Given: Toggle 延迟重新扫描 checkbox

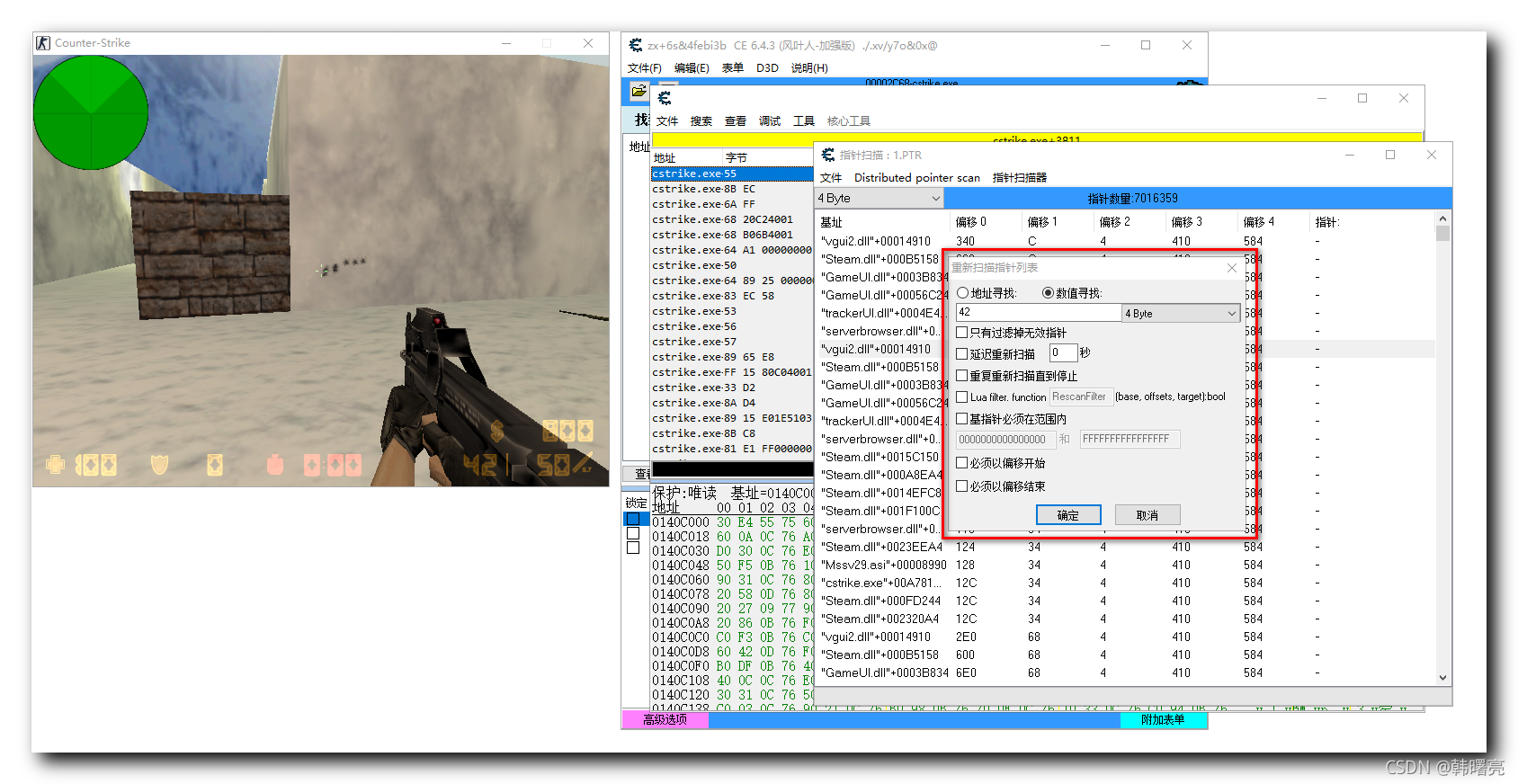Looking at the screenshot, I should point(962,354).
